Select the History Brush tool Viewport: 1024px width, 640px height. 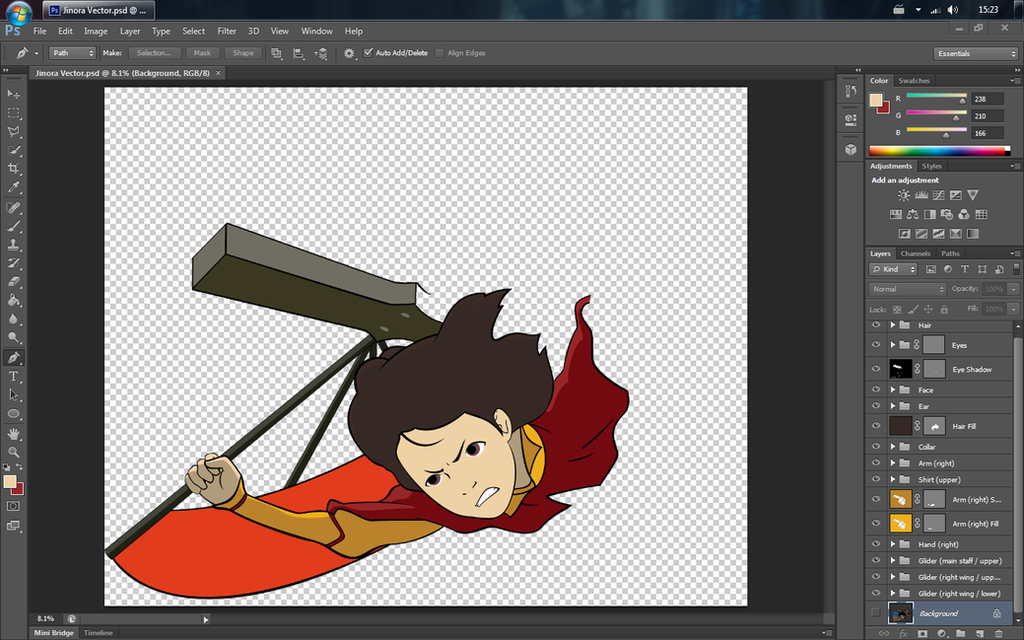pos(13,264)
